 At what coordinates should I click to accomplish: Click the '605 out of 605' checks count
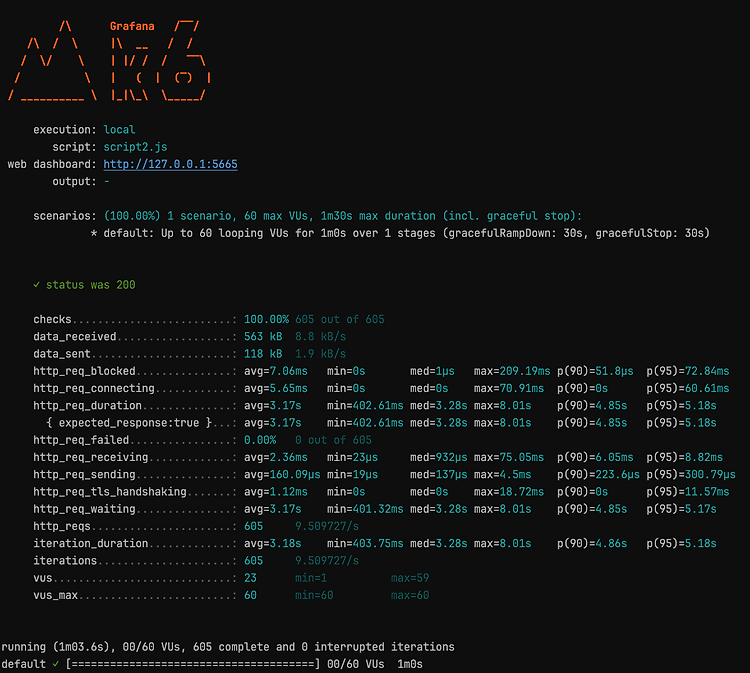(x=340, y=320)
